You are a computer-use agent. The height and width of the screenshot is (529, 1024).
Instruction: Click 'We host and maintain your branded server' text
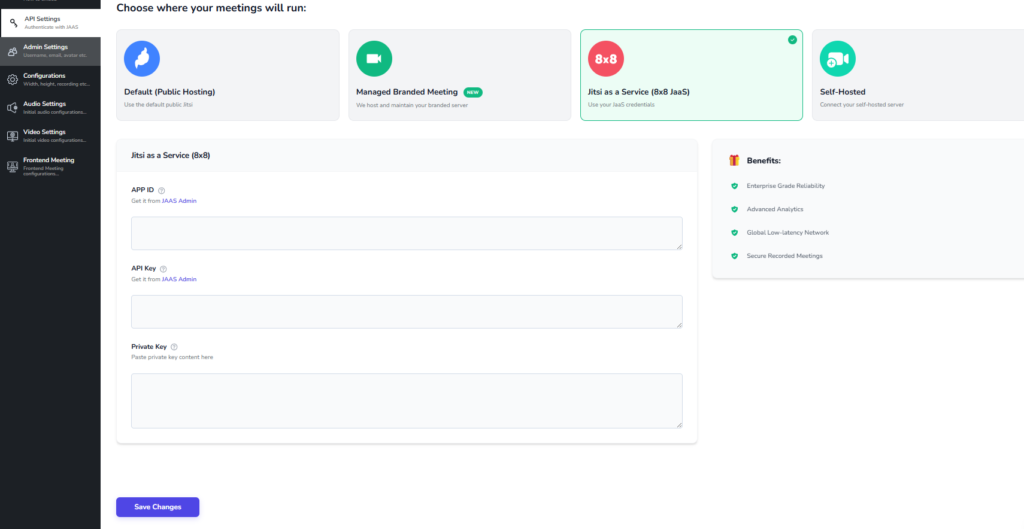[x=411, y=104]
